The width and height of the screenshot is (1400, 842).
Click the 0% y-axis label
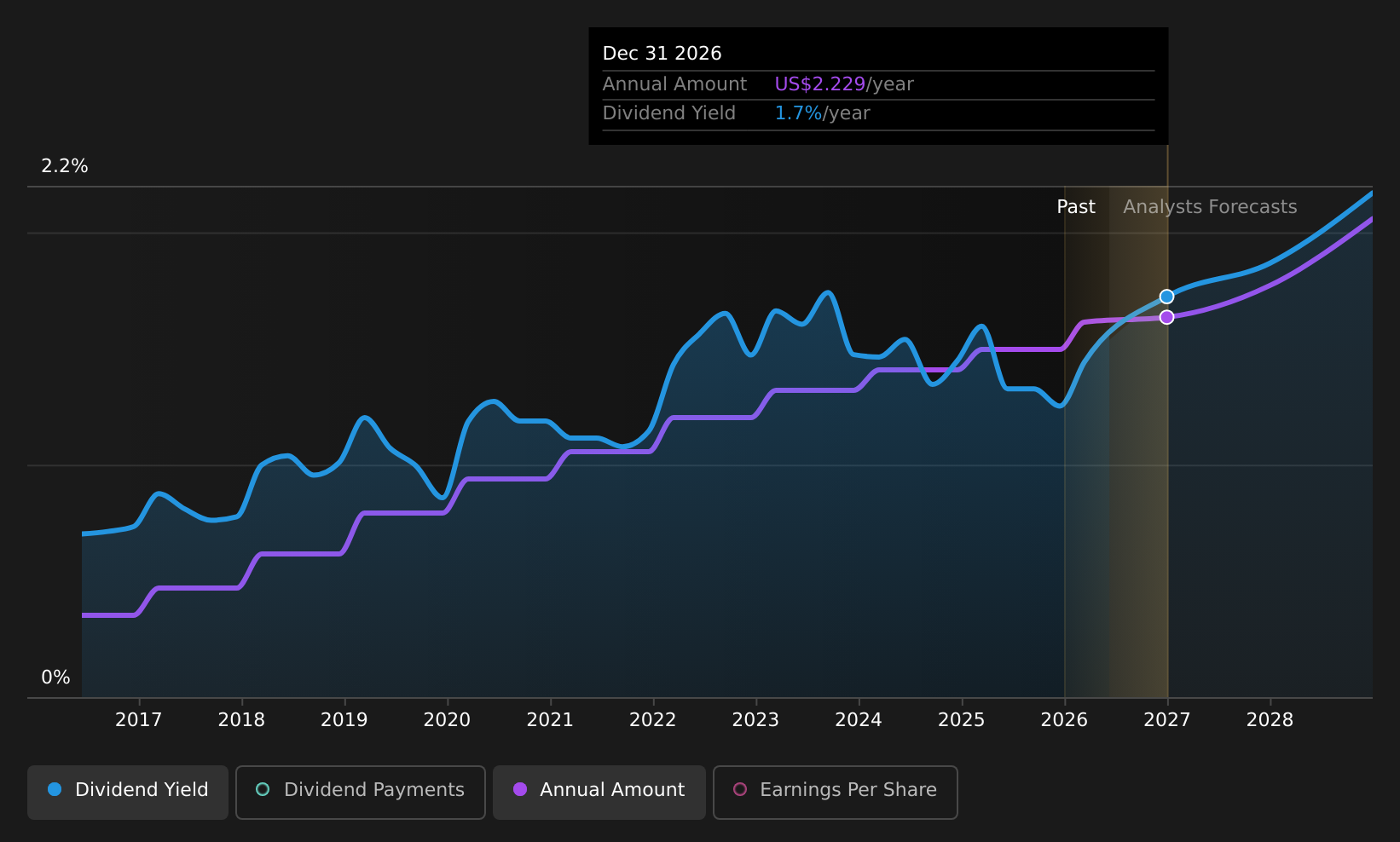[x=55, y=678]
